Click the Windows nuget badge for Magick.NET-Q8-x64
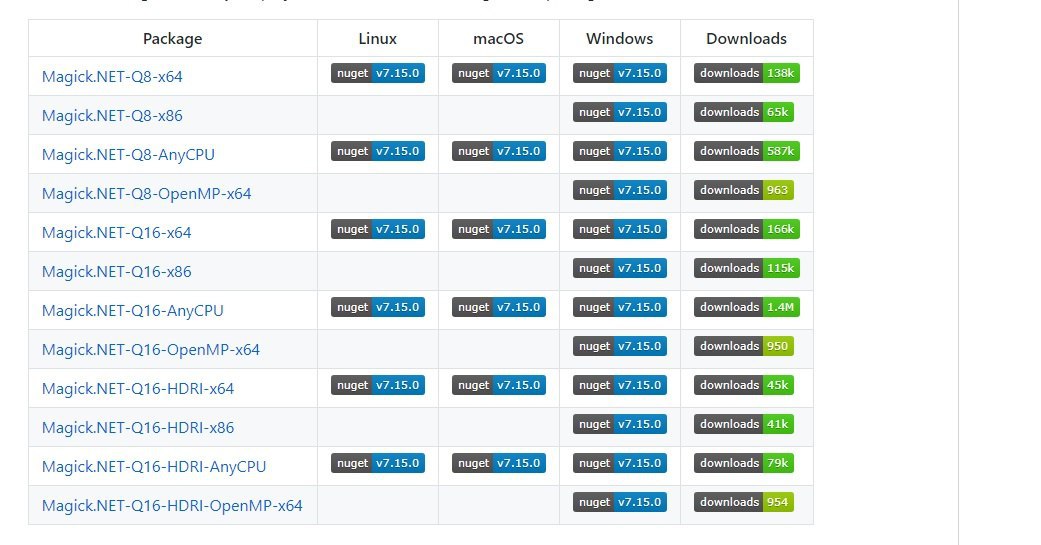Screen dimensions: 1041x545 [x=619, y=73]
